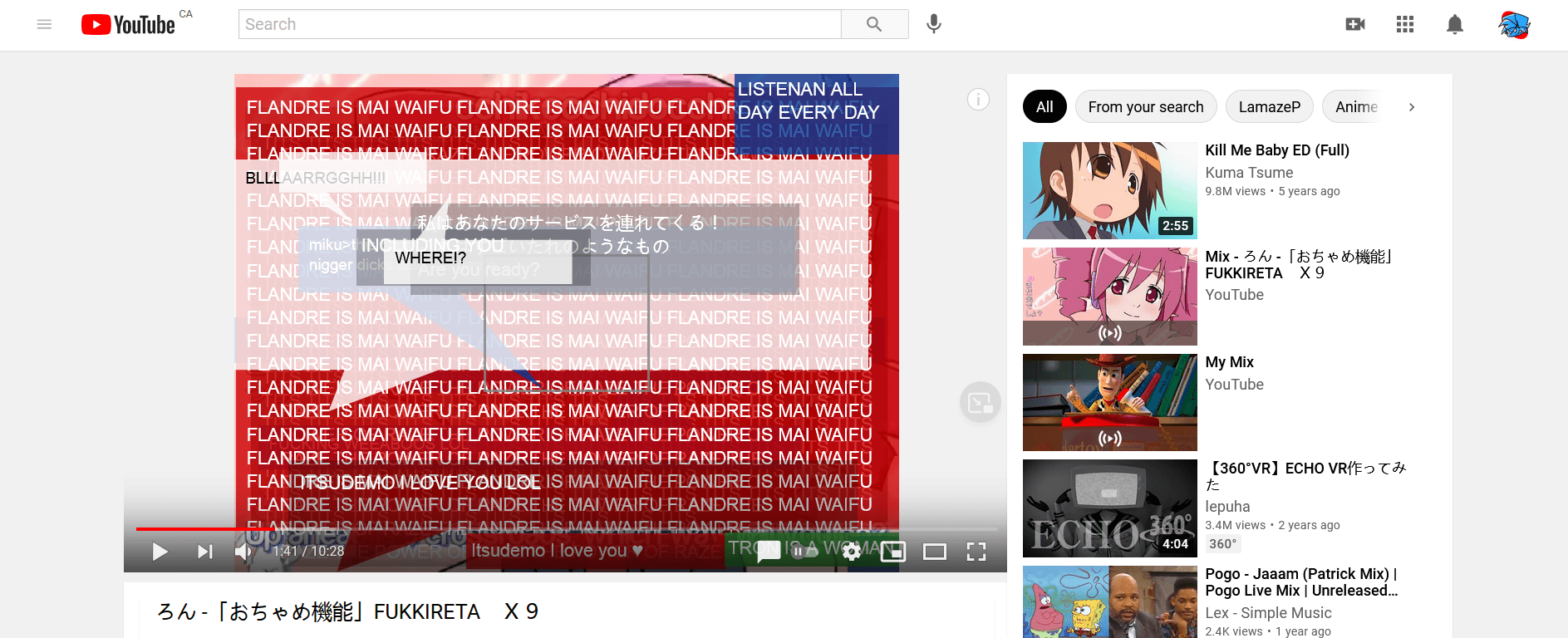Open the hamburger guide menu
Viewport: 1568px width, 638px height.
(45, 24)
